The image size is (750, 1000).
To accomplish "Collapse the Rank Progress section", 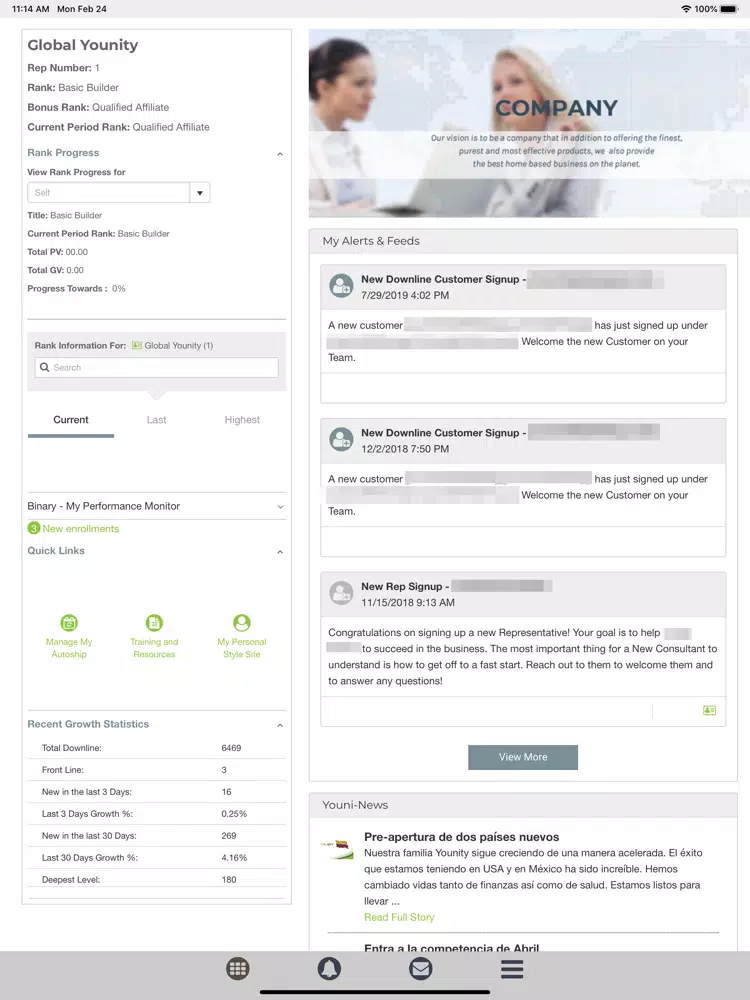I will 280,154.
